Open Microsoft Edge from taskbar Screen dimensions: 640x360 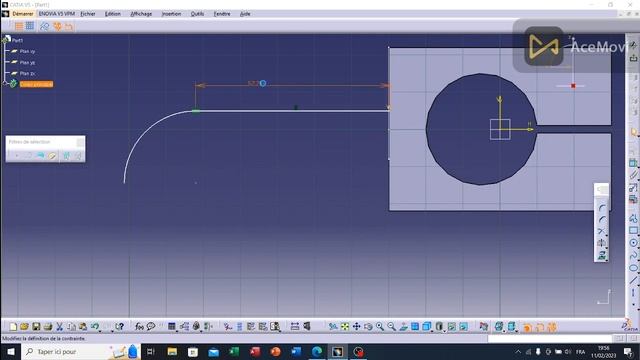(x=317, y=351)
